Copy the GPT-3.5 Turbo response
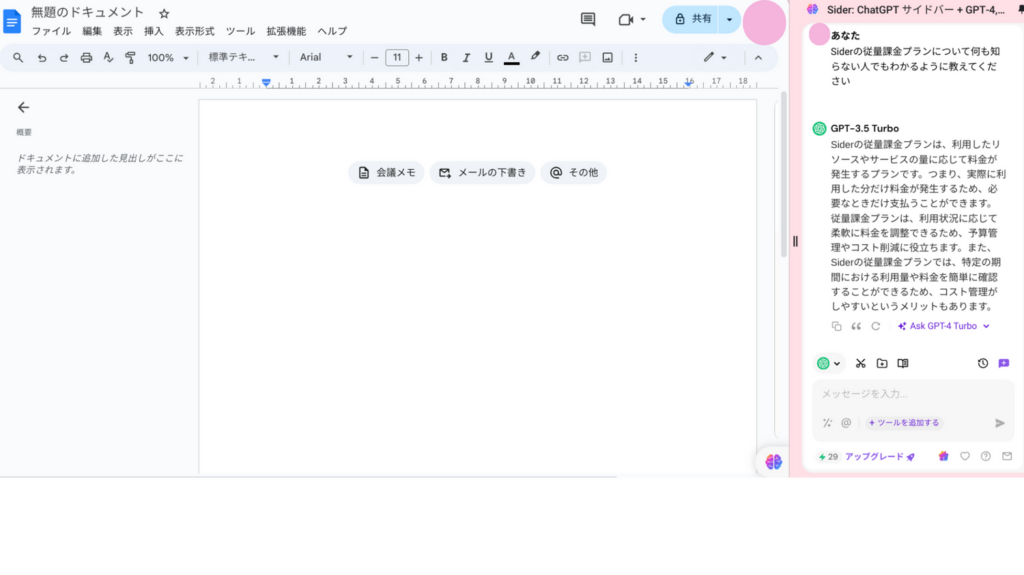 [837, 326]
